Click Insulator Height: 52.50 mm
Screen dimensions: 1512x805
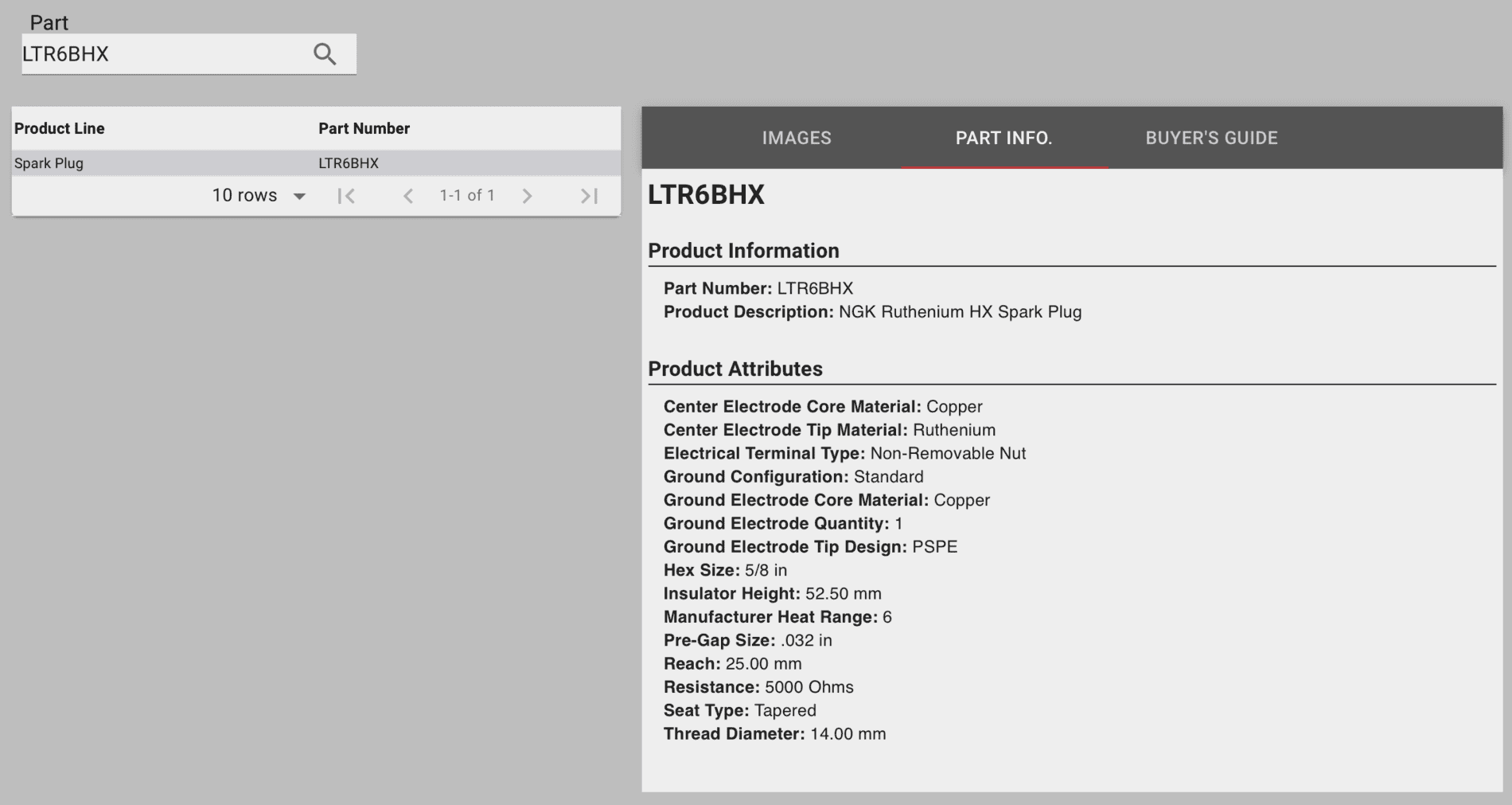point(773,594)
